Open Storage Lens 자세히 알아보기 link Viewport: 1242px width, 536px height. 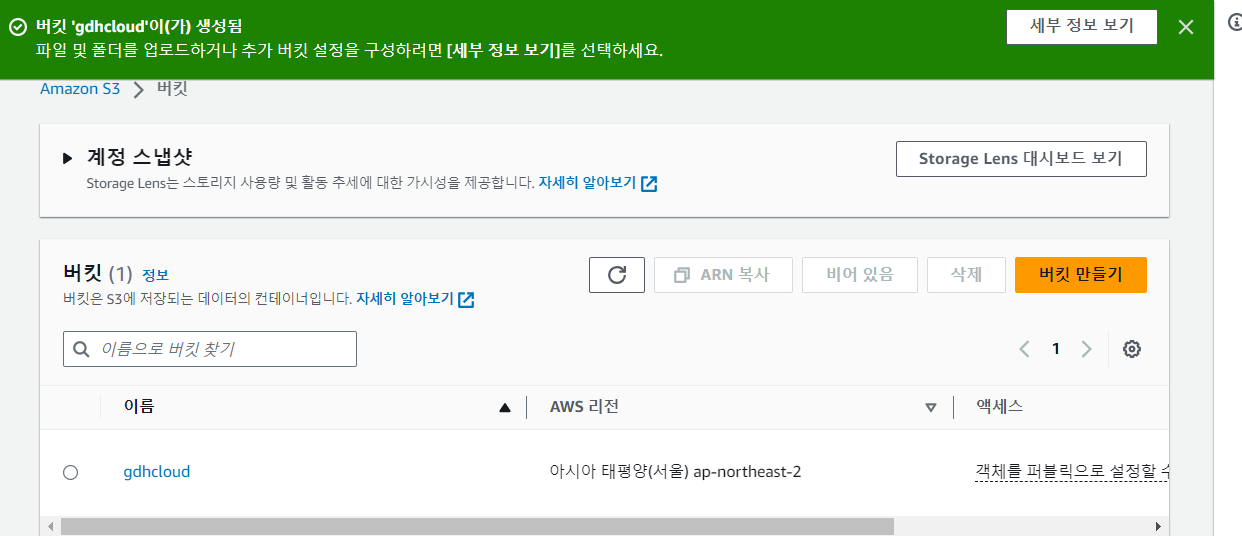click(587, 184)
